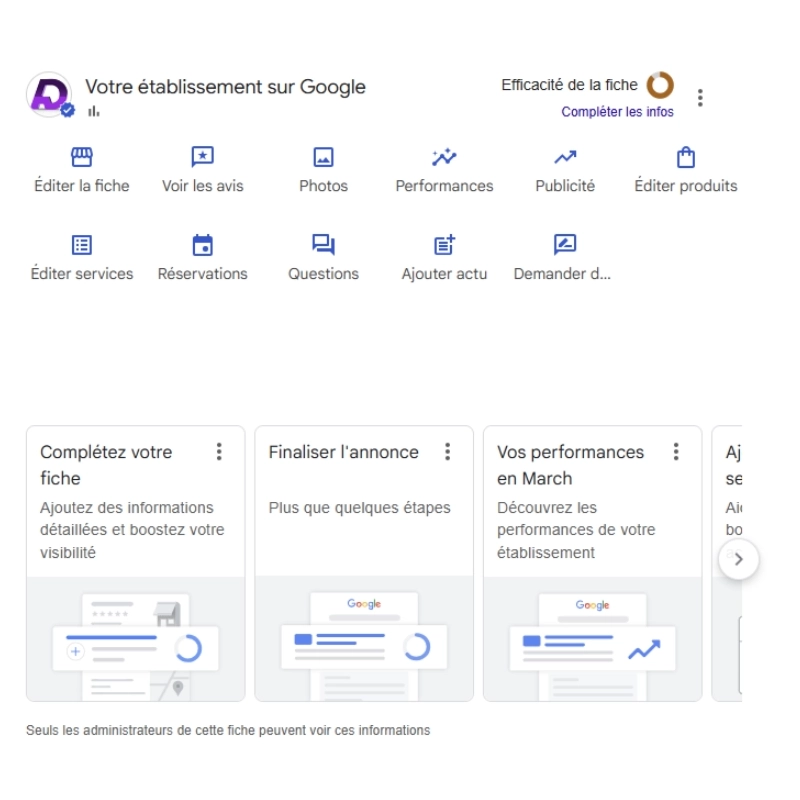Screen dimensions: 800x800
Task: Click Vos performances card illustration
Action: (593, 639)
